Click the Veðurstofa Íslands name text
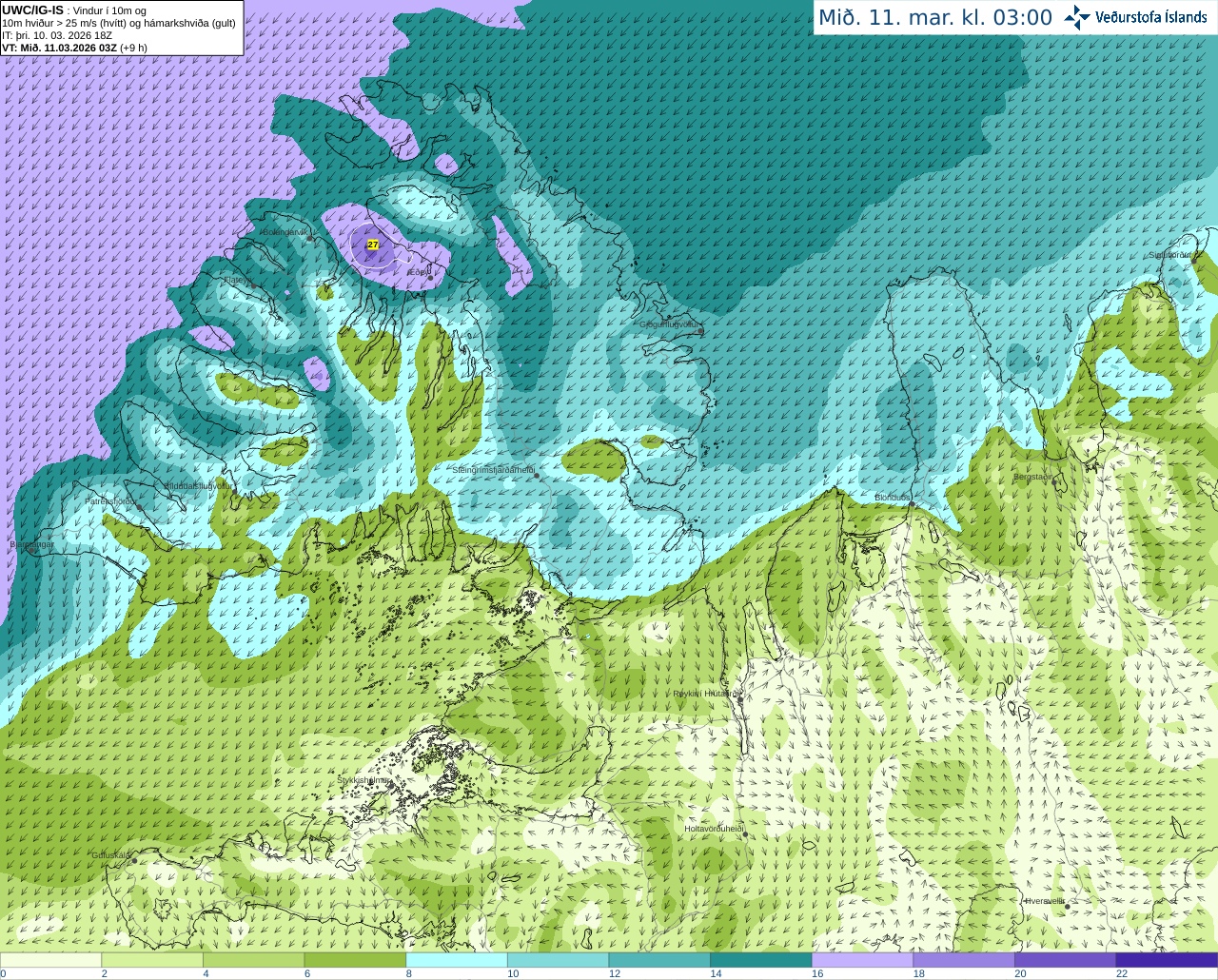The height and width of the screenshot is (980, 1218). [x=1151, y=17]
